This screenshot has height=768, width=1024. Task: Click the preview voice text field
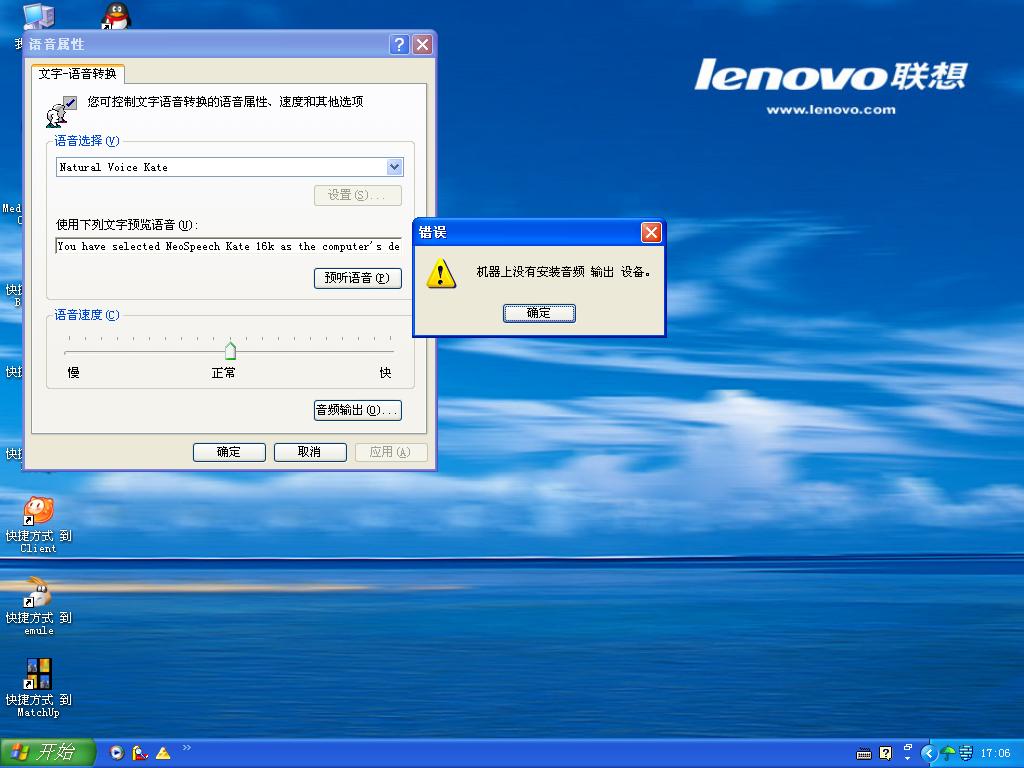coord(228,246)
